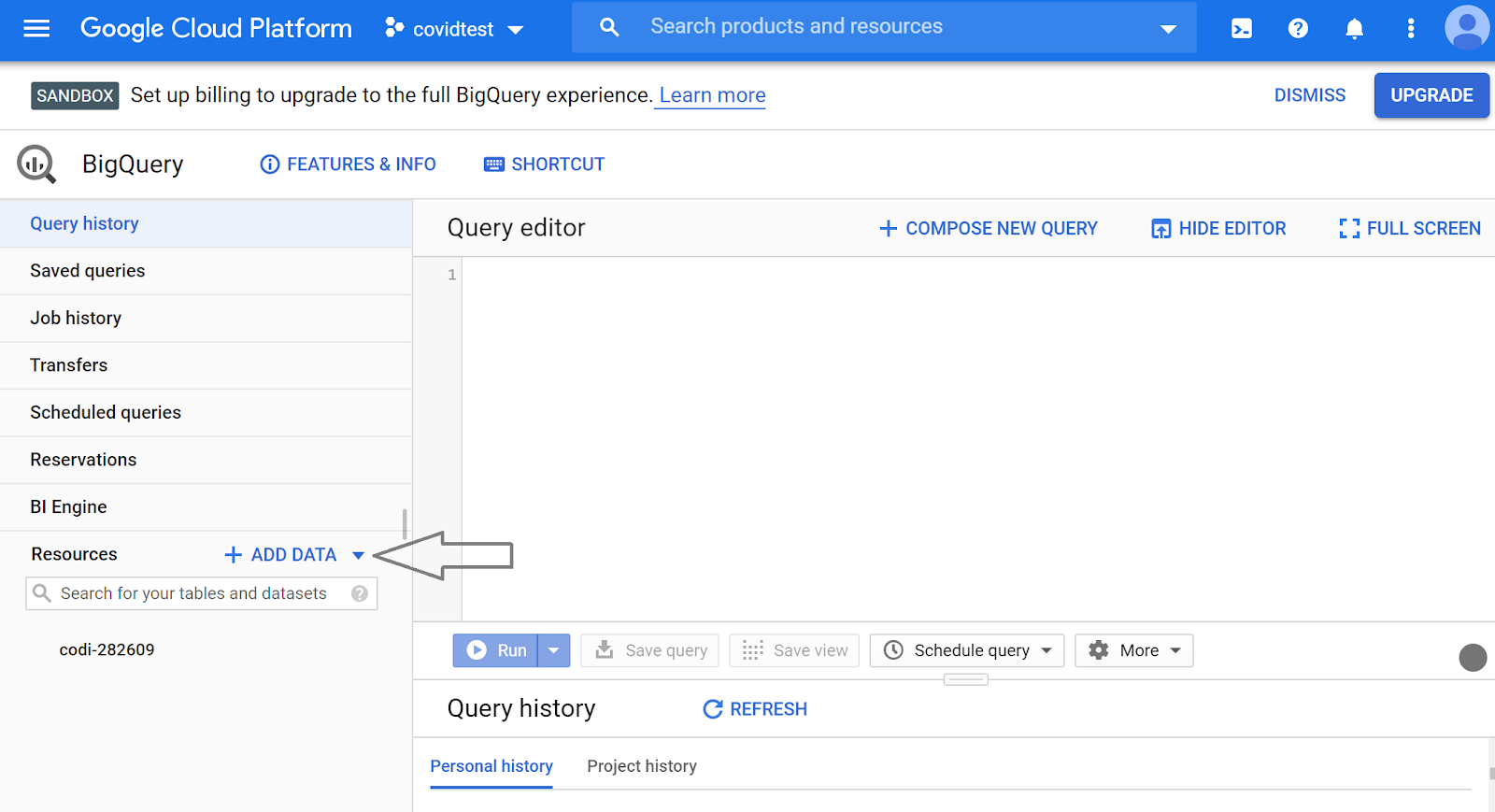Go to Job history
Image resolution: width=1495 pixels, height=812 pixels.
(206, 318)
